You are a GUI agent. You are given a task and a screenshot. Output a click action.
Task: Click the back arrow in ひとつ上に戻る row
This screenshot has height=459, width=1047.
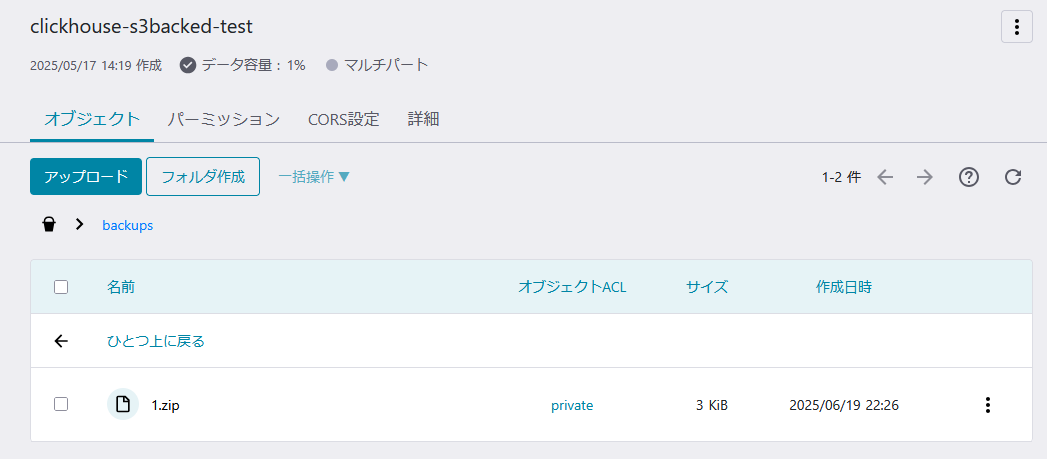coord(61,341)
